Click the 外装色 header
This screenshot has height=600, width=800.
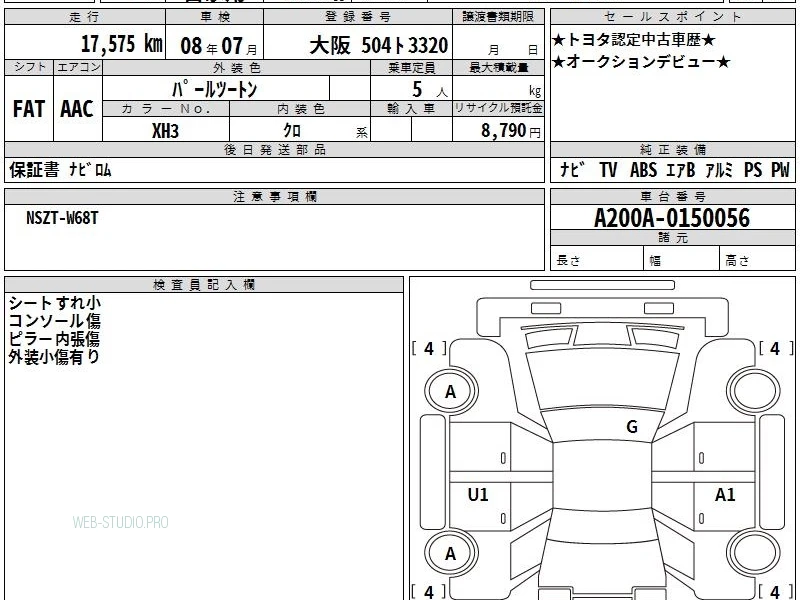click(x=236, y=68)
